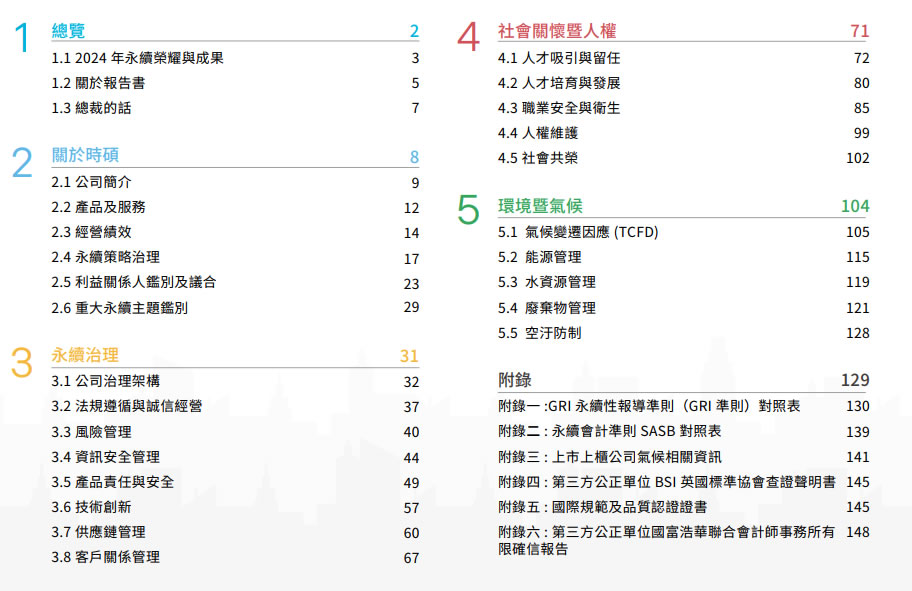Image resolution: width=912 pixels, height=591 pixels.
Task: Open 5.1 氣候變遷因應 (TCFD) section
Action: (578, 233)
